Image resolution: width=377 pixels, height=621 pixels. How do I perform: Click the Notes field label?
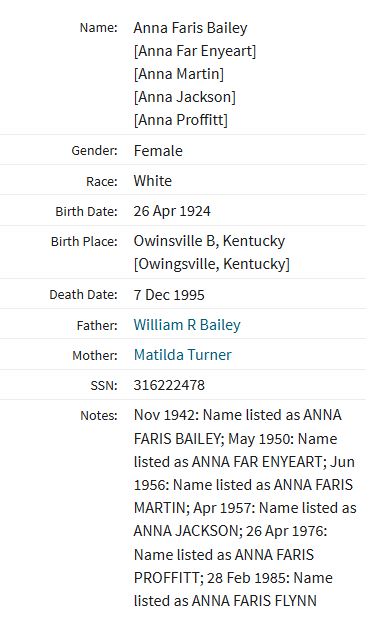coord(99,415)
